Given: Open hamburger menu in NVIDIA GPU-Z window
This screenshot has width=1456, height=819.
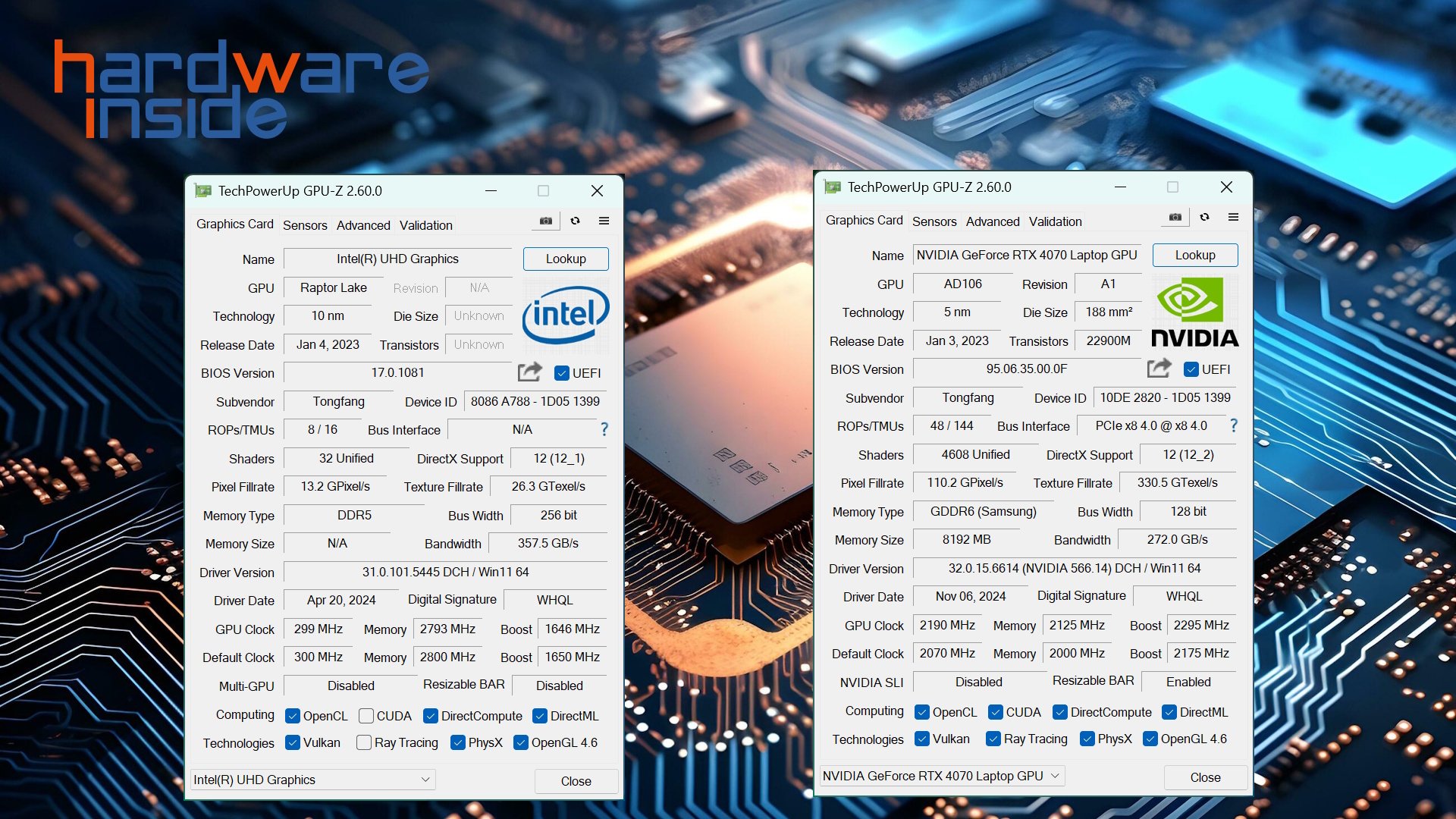Looking at the screenshot, I should 1234,217.
